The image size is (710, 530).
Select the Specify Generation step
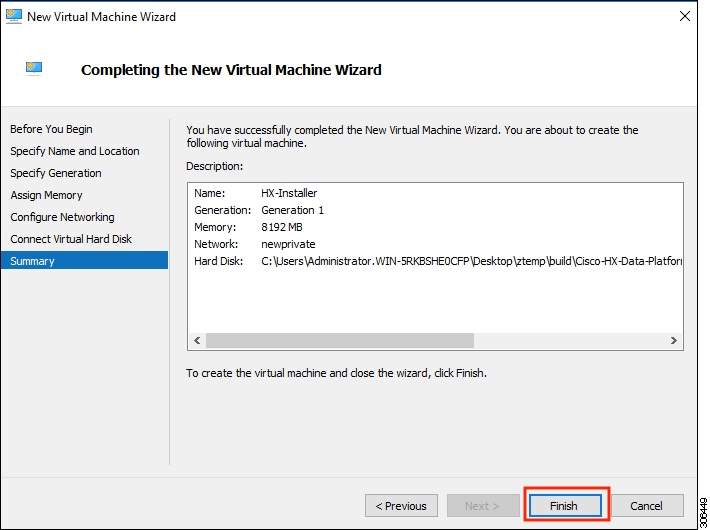coord(56,173)
